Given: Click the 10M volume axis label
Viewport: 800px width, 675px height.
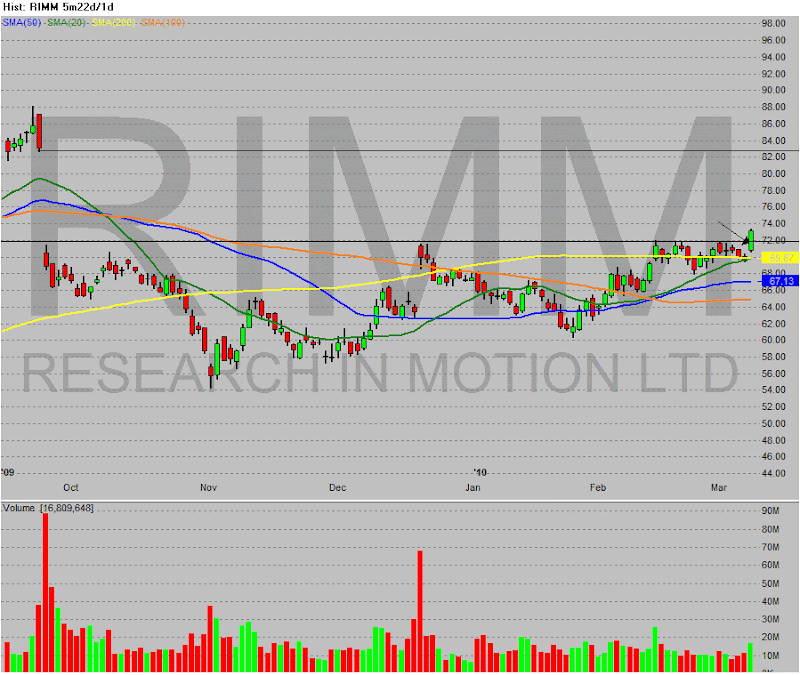Looking at the screenshot, I should point(770,656).
